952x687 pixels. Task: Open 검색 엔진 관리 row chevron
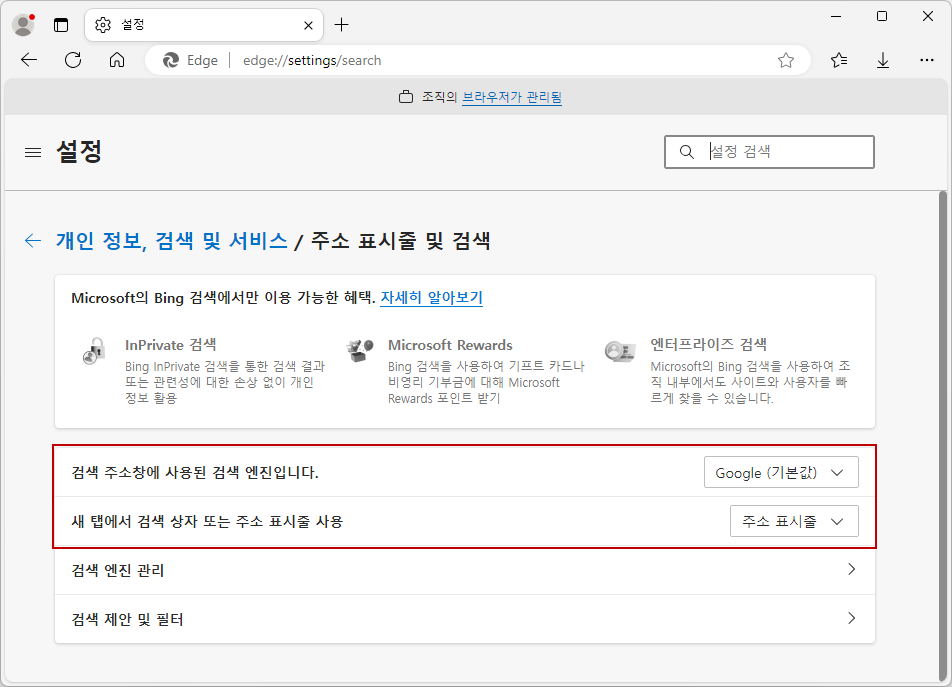851,569
